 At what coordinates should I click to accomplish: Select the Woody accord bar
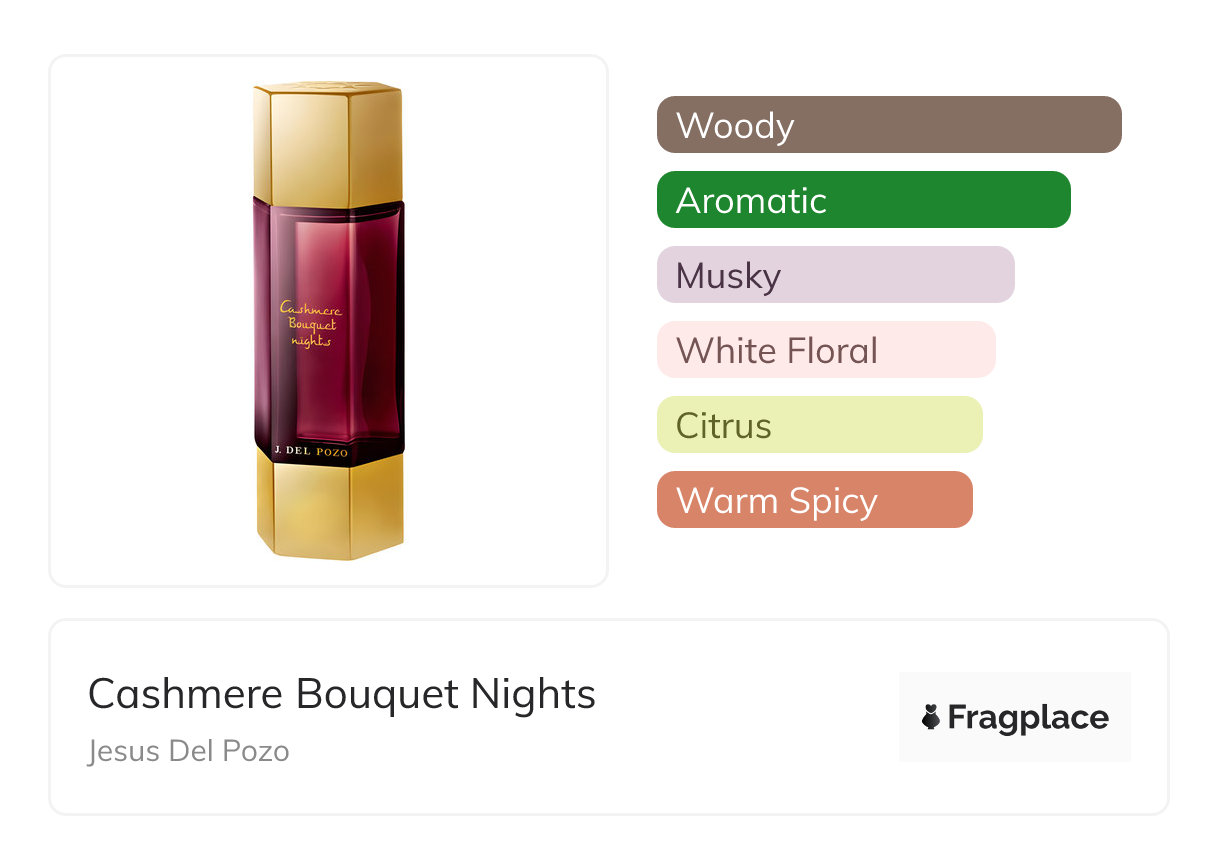pyautogui.click(x=889, y=125)
